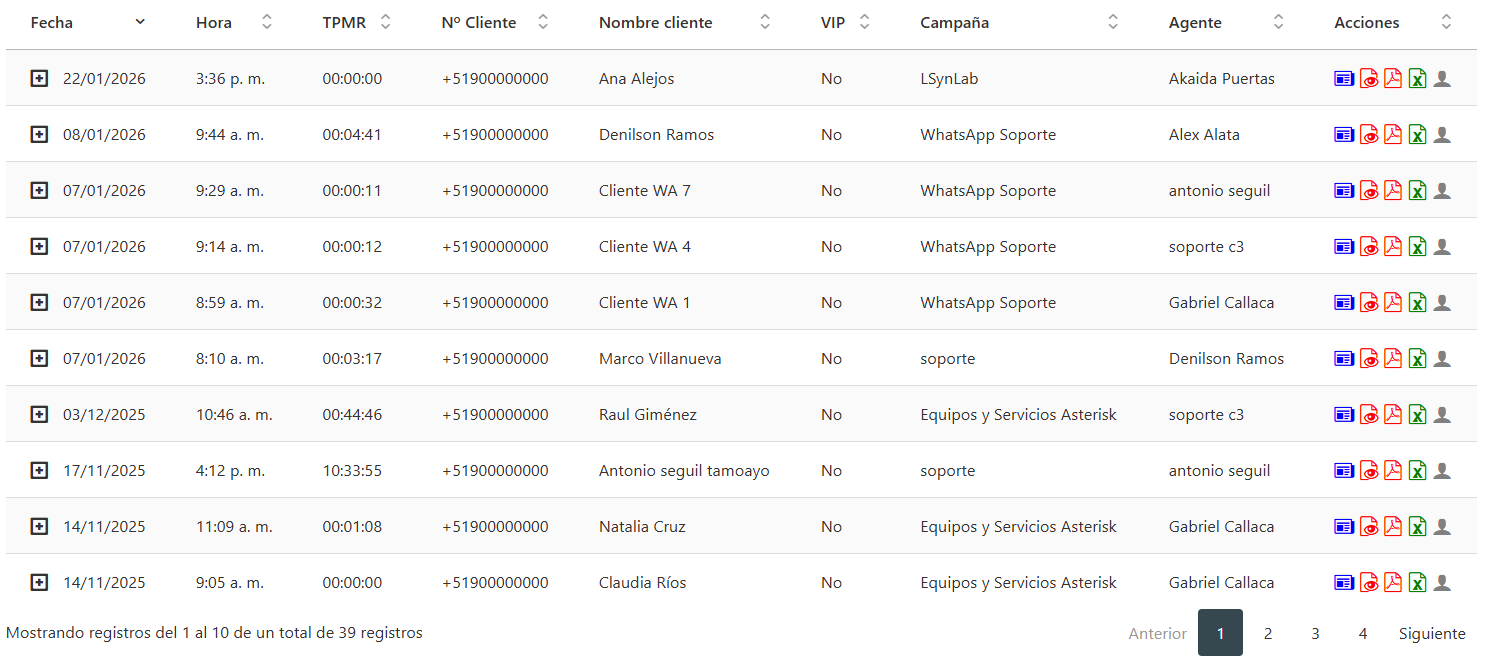1486x662 pixels.
Task: Download PDF for Cliente WA 7
Action: coord(1393,191)
